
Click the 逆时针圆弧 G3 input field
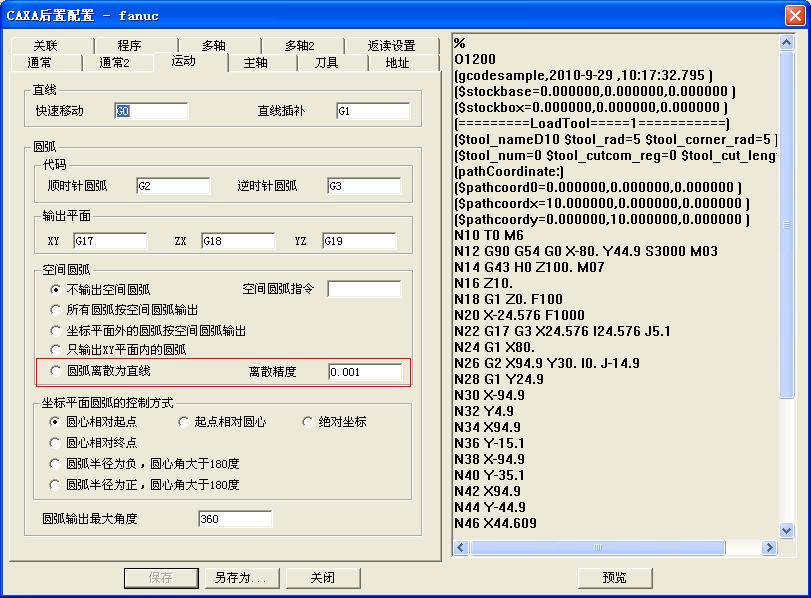coord(363,186)
